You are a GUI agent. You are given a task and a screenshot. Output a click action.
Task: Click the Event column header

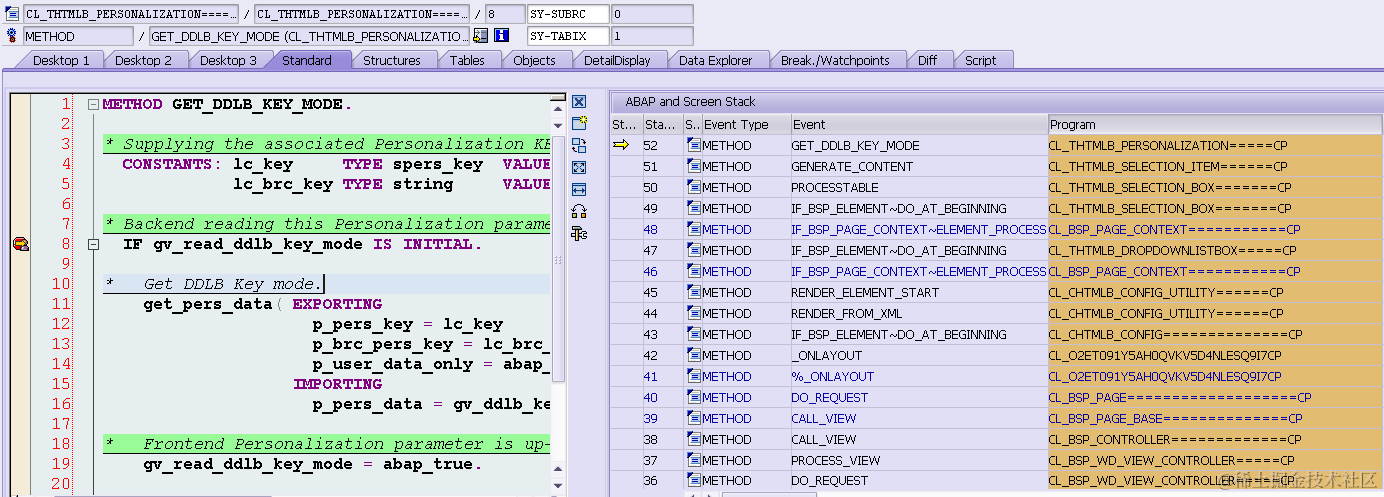click(918, 125)
